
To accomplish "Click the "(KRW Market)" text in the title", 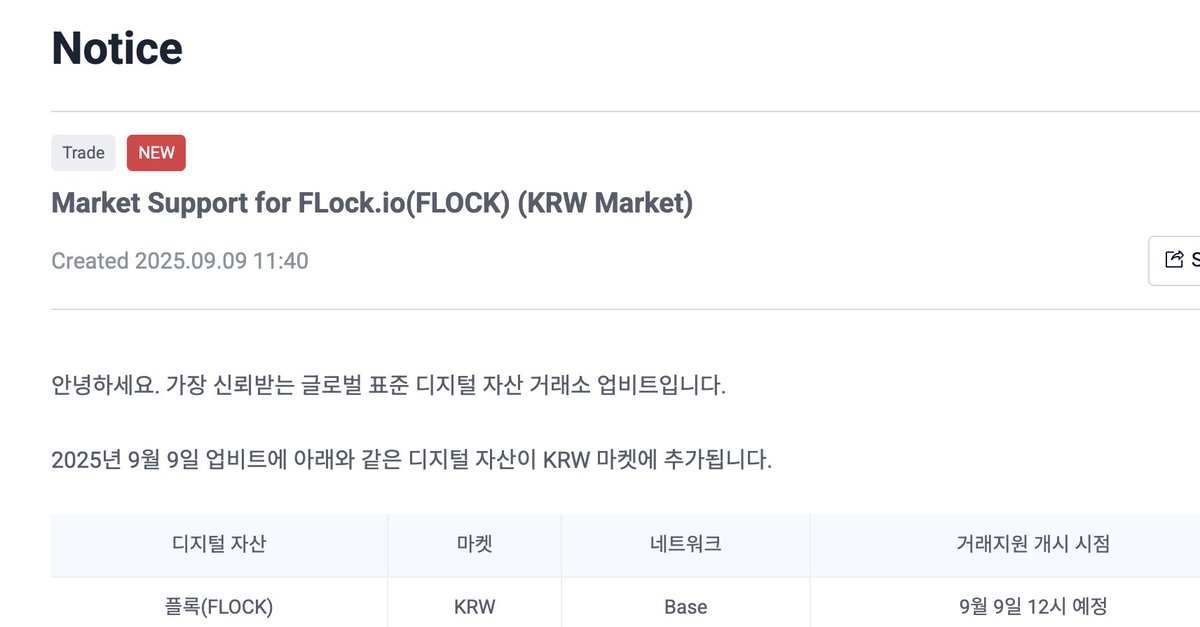I will coord(605,203).
